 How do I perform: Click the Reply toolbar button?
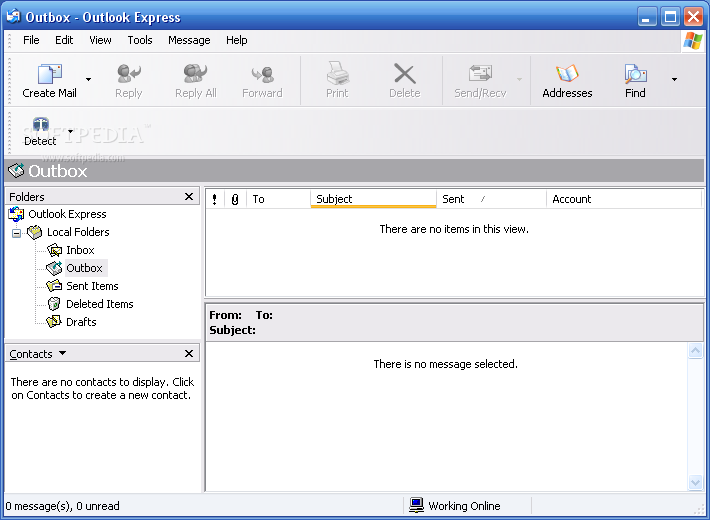coord(129,81)
